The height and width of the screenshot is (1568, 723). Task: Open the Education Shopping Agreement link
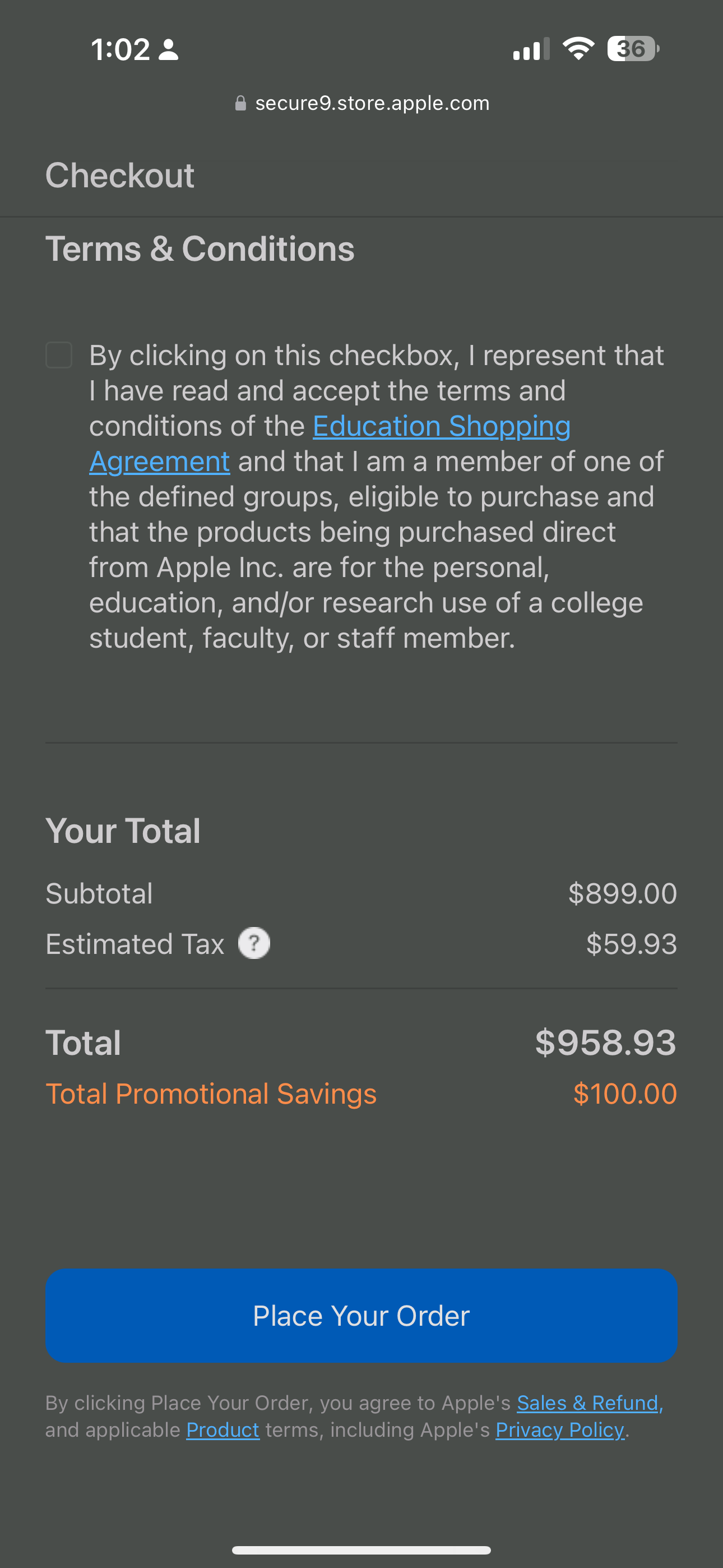[x=441, y=426]
